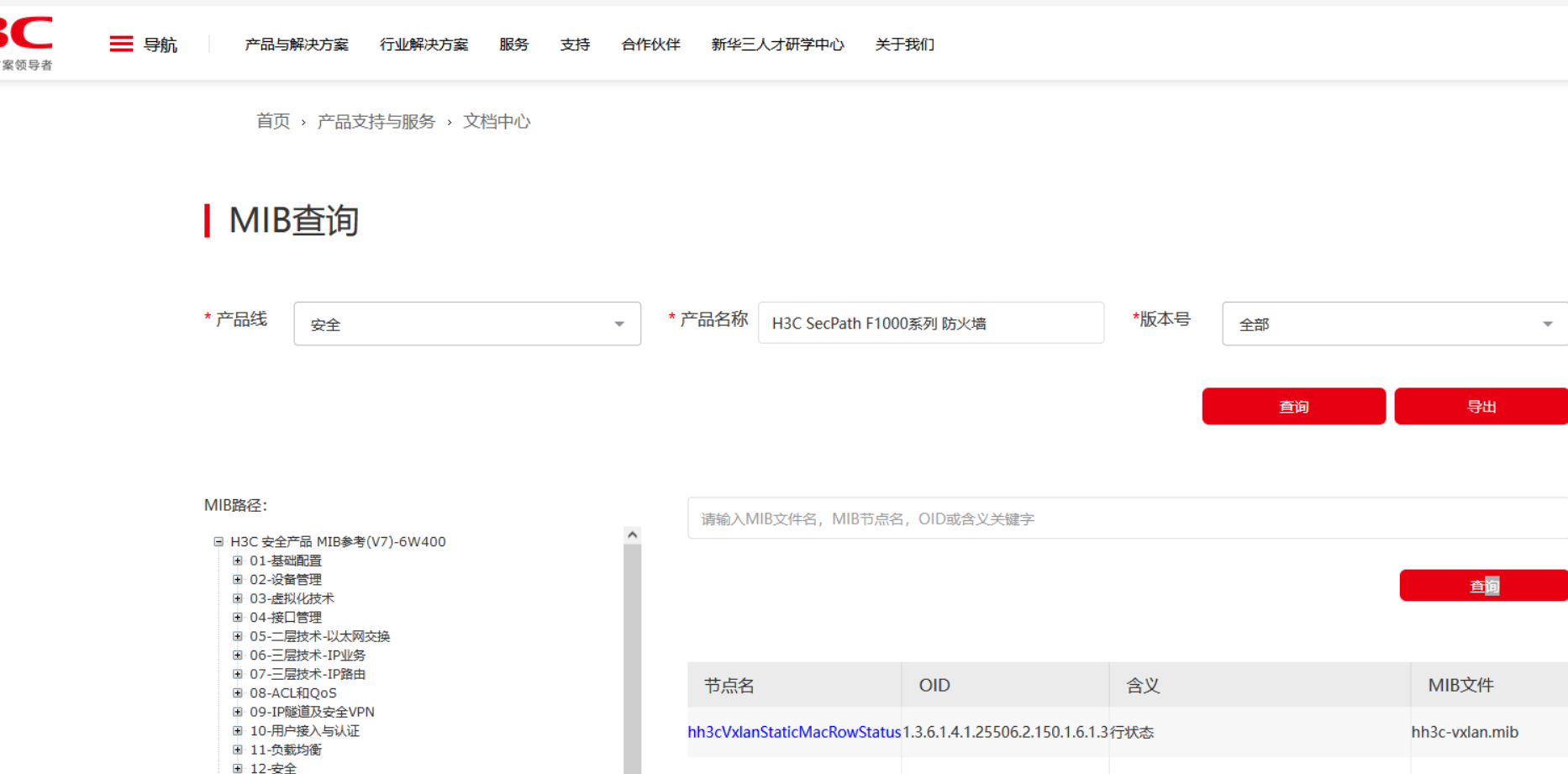
Task: Expand the 06-三层技术-IP业务 tree node
Action: (238, 656)
